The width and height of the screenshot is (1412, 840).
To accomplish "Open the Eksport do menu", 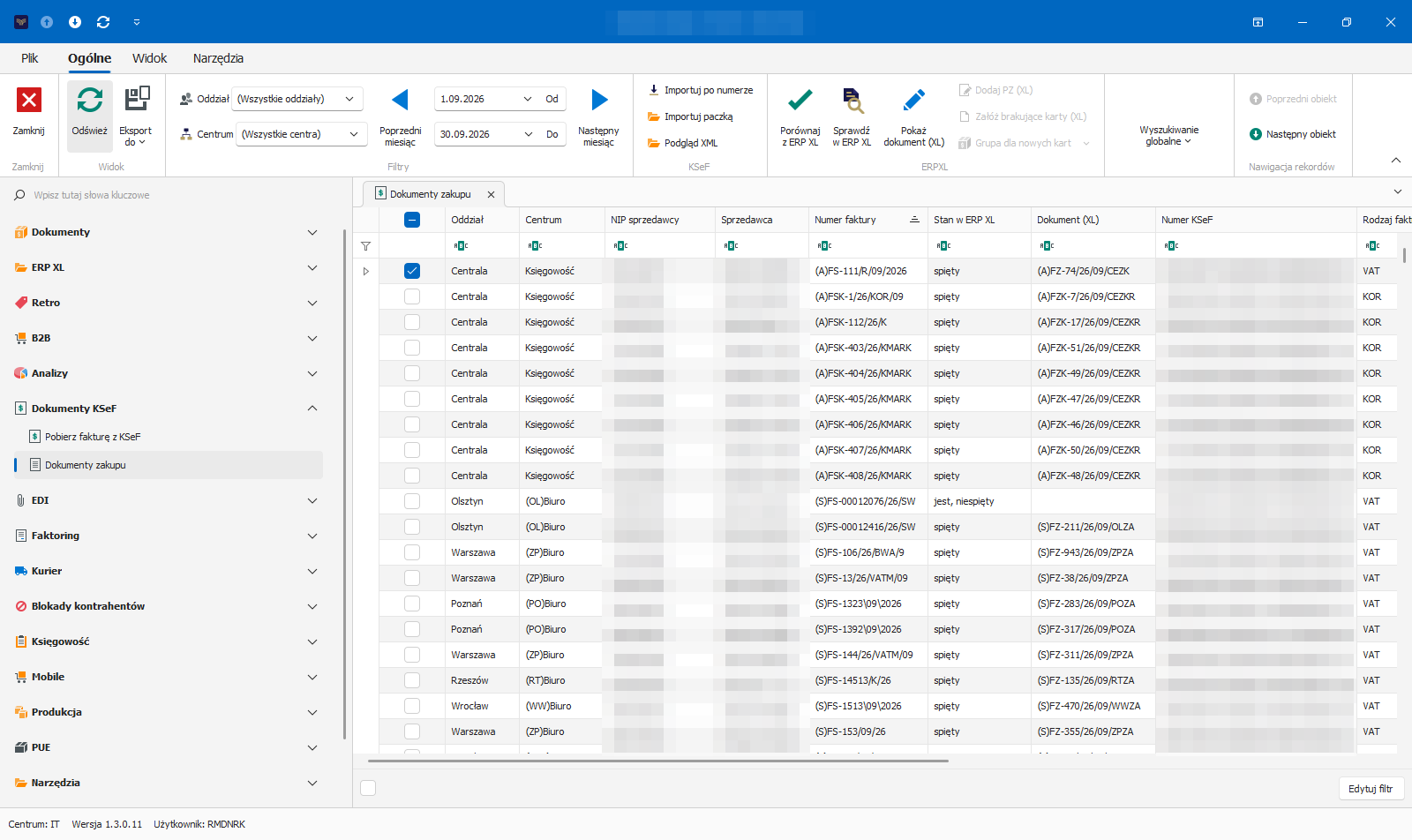I will [x=136, y=116].
